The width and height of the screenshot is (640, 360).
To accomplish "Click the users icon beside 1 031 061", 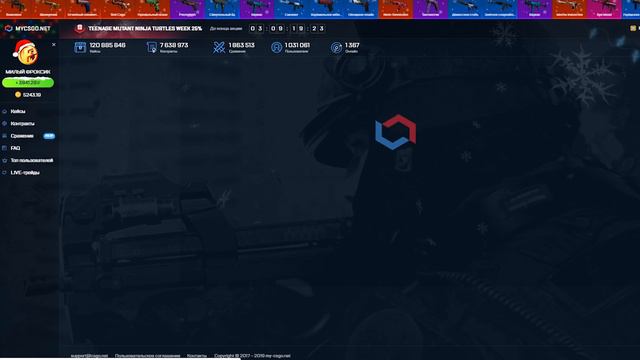I will [276, 47].
